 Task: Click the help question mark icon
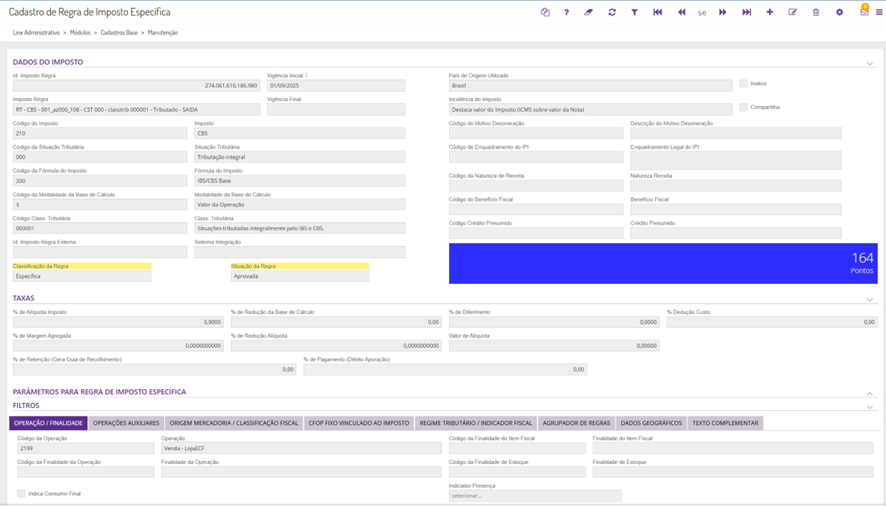tap(566, 12)
